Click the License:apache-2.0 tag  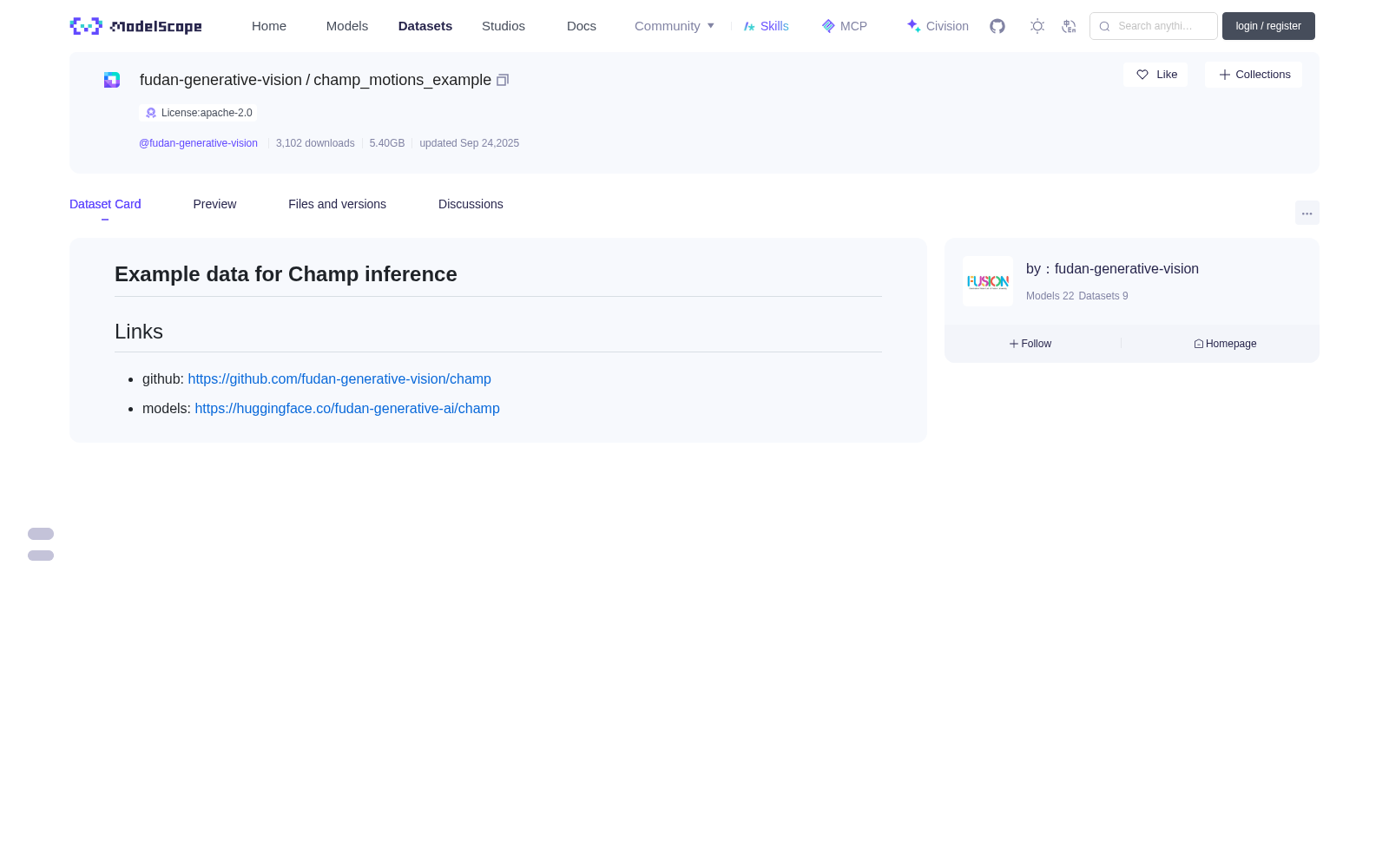click(x=198, y=113)
